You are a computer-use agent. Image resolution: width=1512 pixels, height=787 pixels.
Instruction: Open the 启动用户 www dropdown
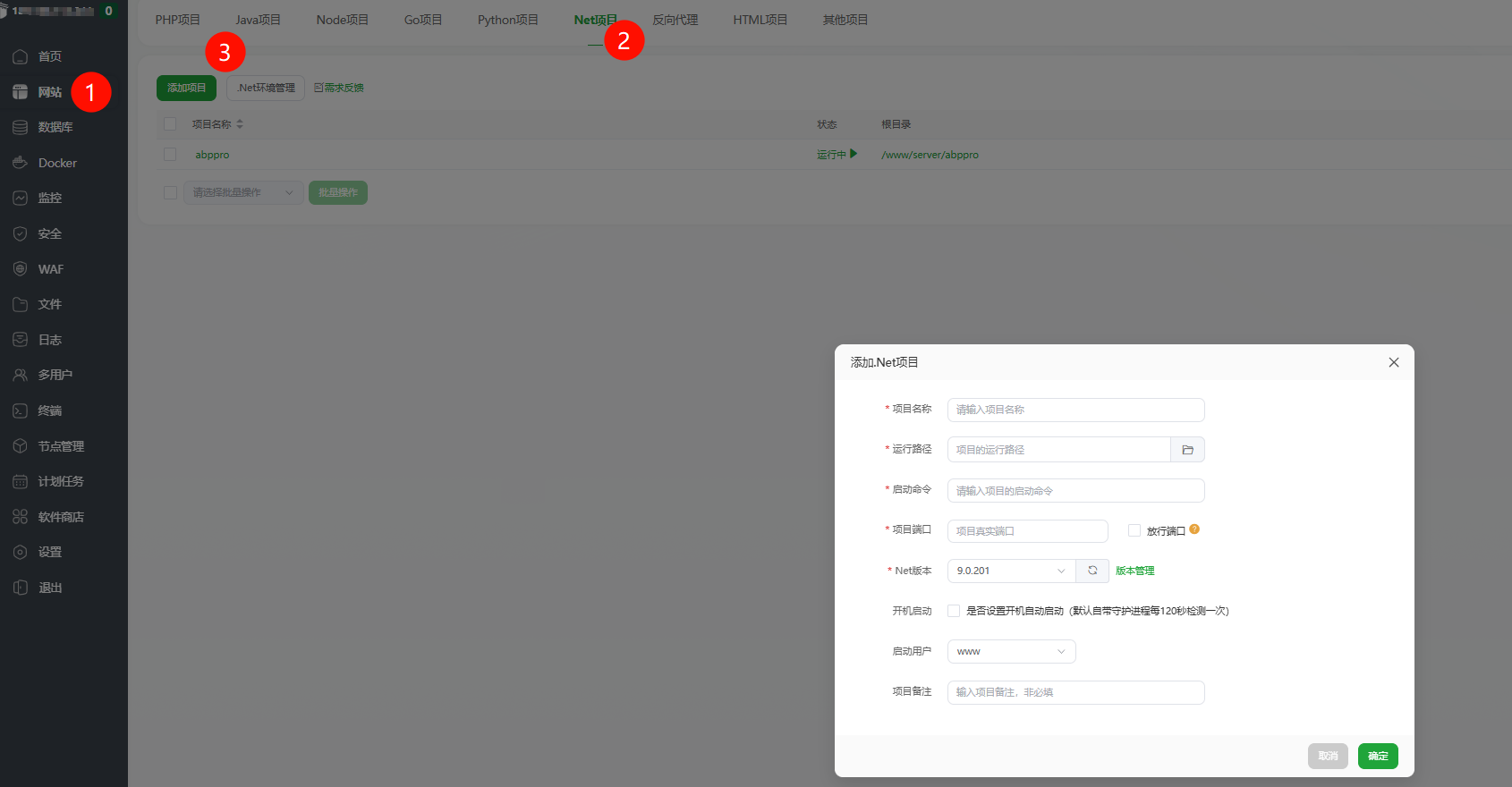pyautogui.click(x=1011, y=652)
